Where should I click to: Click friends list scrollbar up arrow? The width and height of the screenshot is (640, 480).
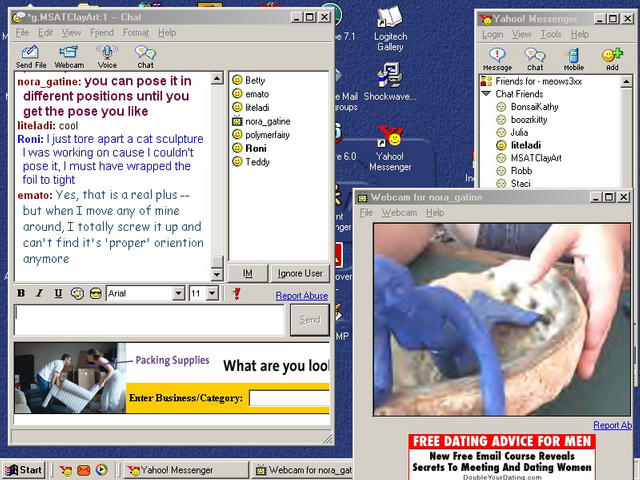(x=626, y=82)
